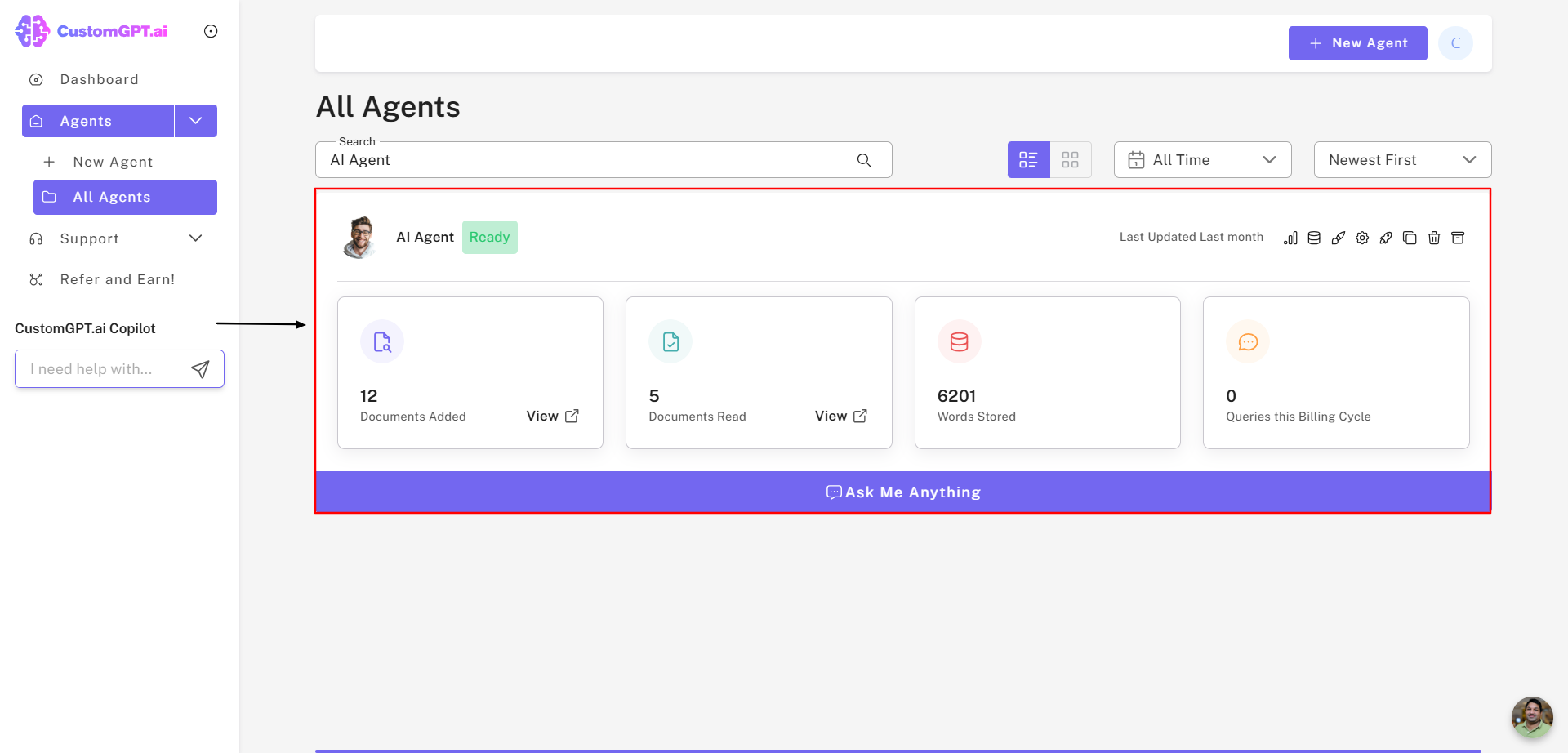
Task: Go to Dashboard in the sidebar
Action: click(x=99, y=79)
